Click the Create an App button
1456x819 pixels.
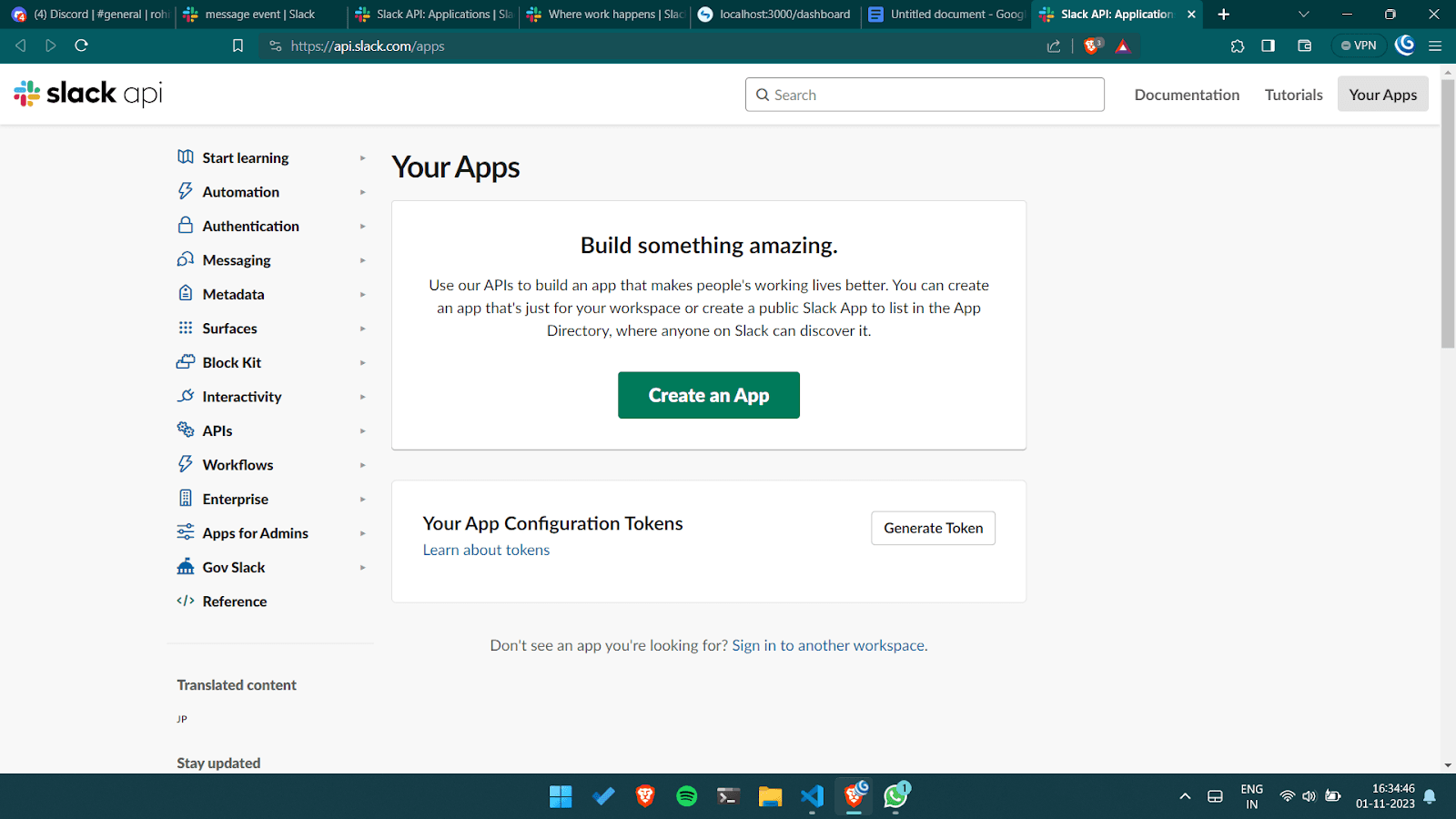click(x=709, y=395)
